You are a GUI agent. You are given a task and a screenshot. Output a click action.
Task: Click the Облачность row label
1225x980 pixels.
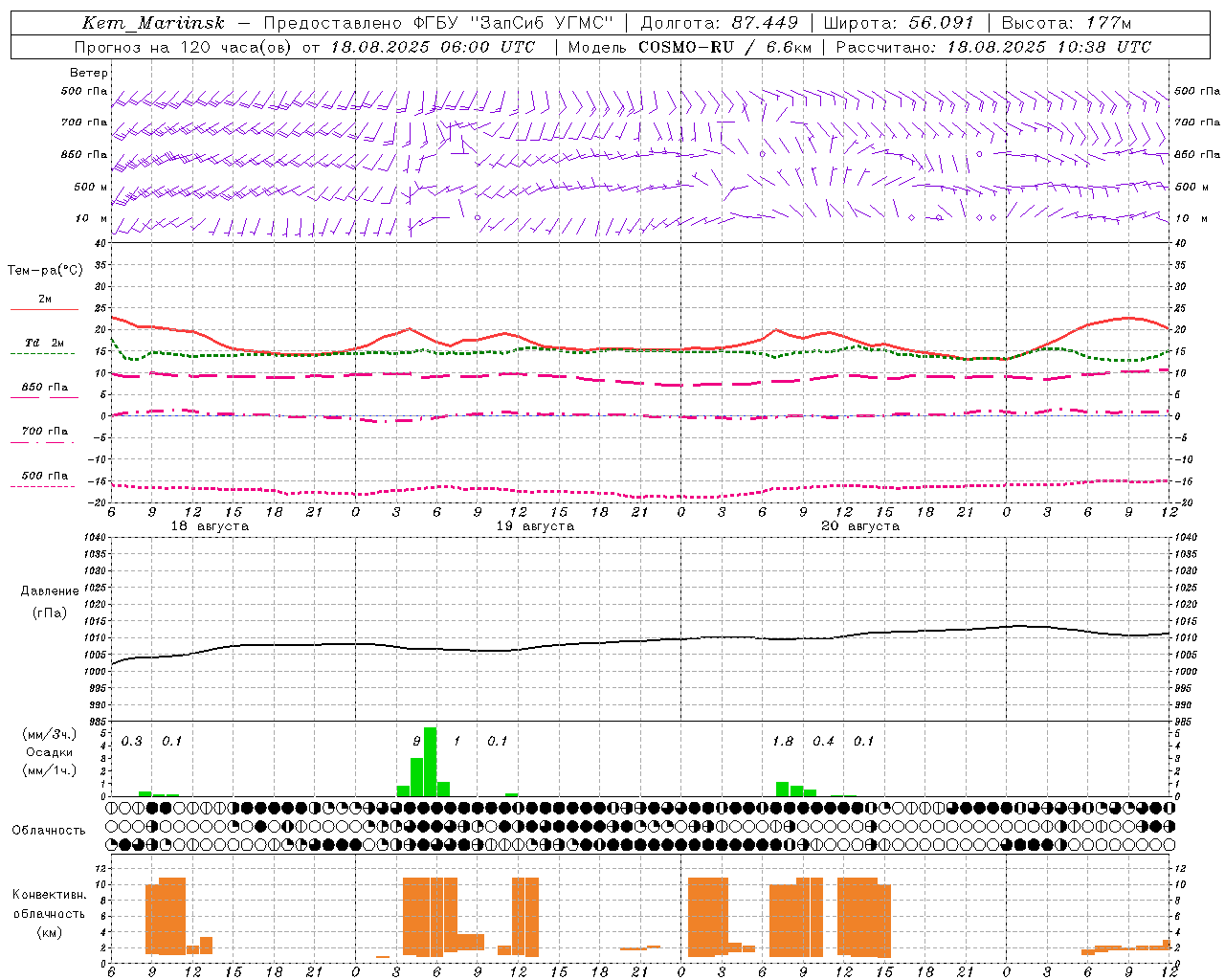[x=49, y=831]
